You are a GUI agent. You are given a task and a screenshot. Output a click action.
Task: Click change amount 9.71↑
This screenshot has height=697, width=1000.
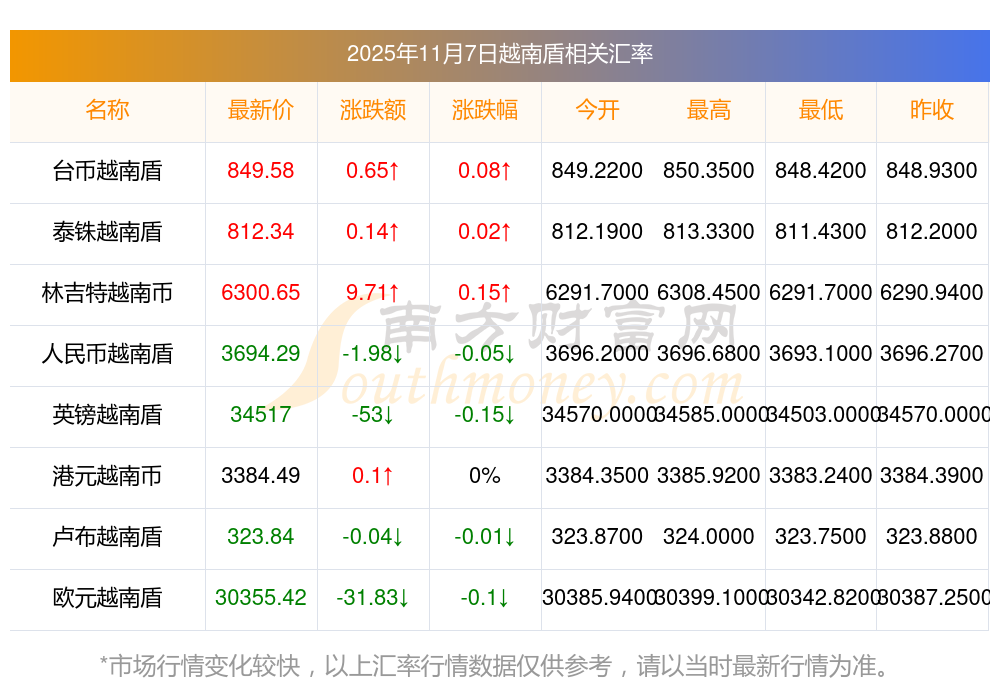(x=373, y=293)
